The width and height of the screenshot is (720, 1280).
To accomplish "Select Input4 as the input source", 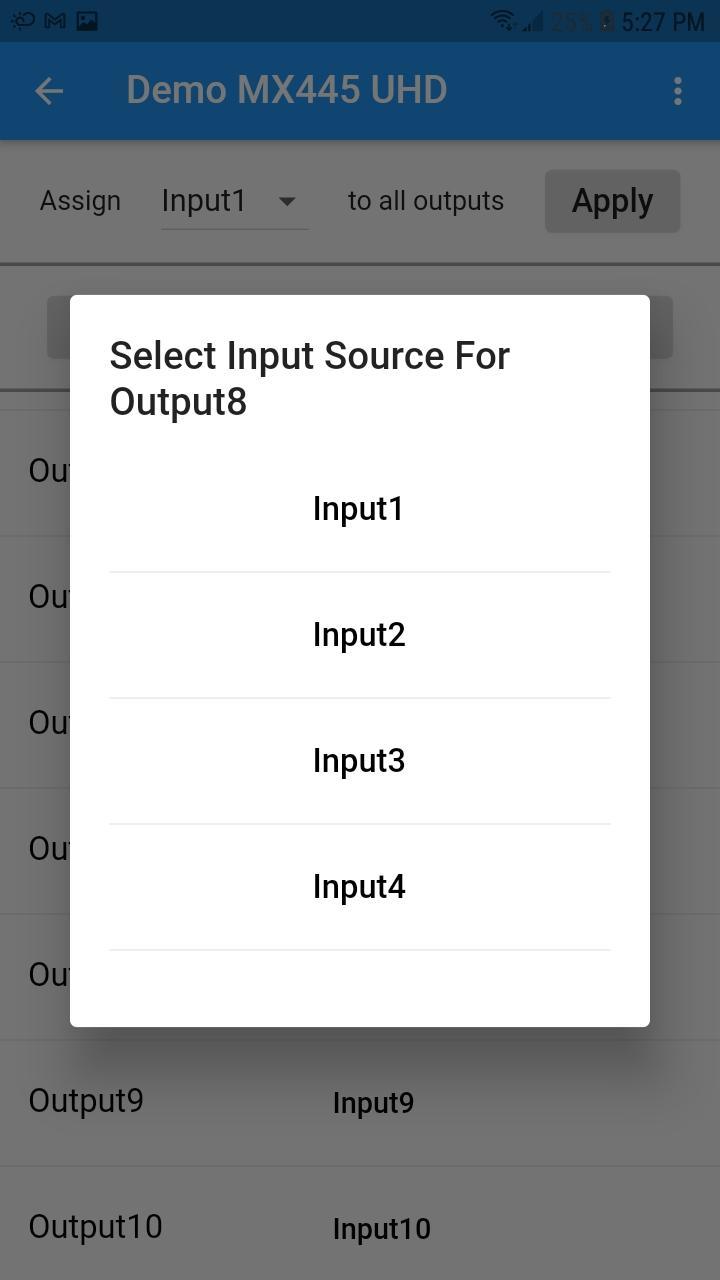I will 359,887.
